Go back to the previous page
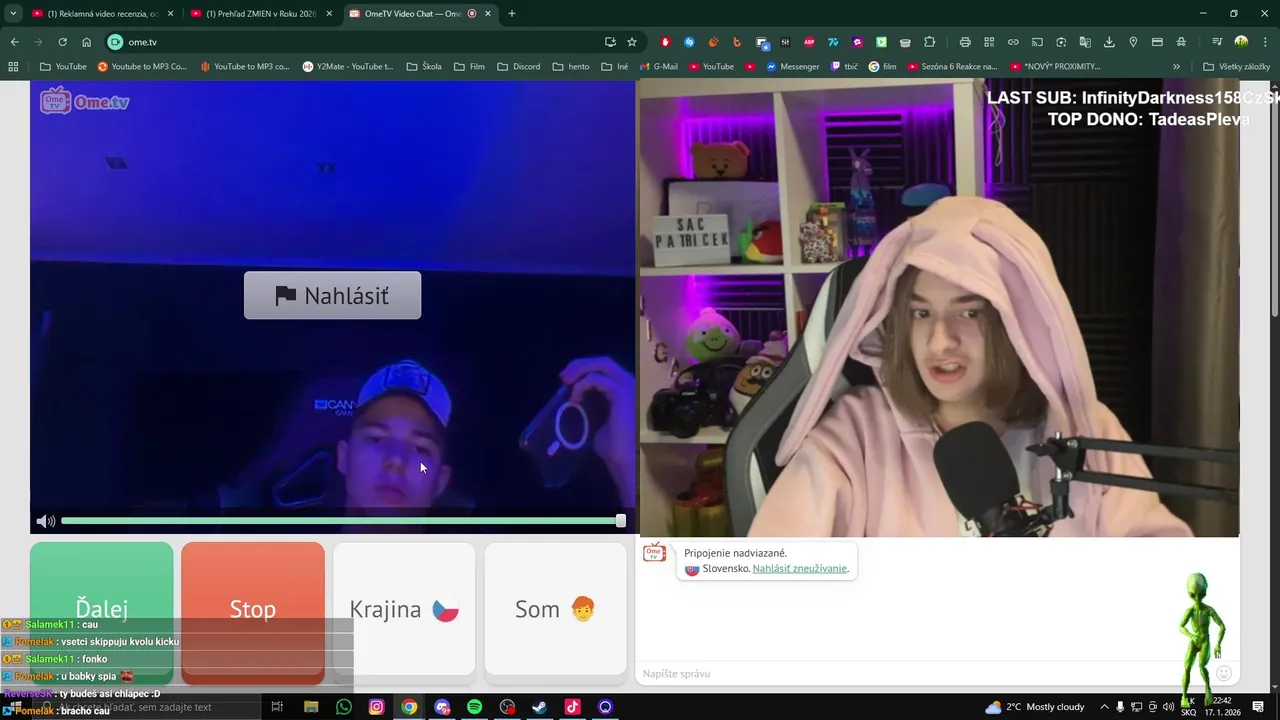 click(14, 42)
